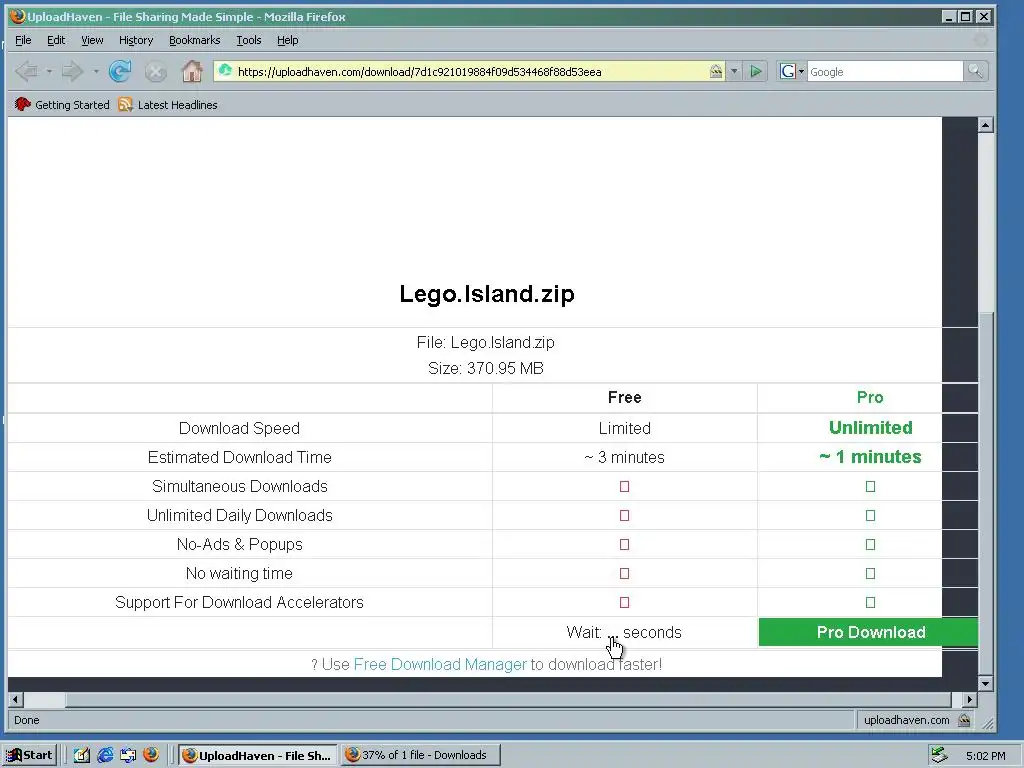This screenshot has height=768, width=1024.
Task: Open the first quick launch notepad icon
Action: tap(82, 755)
